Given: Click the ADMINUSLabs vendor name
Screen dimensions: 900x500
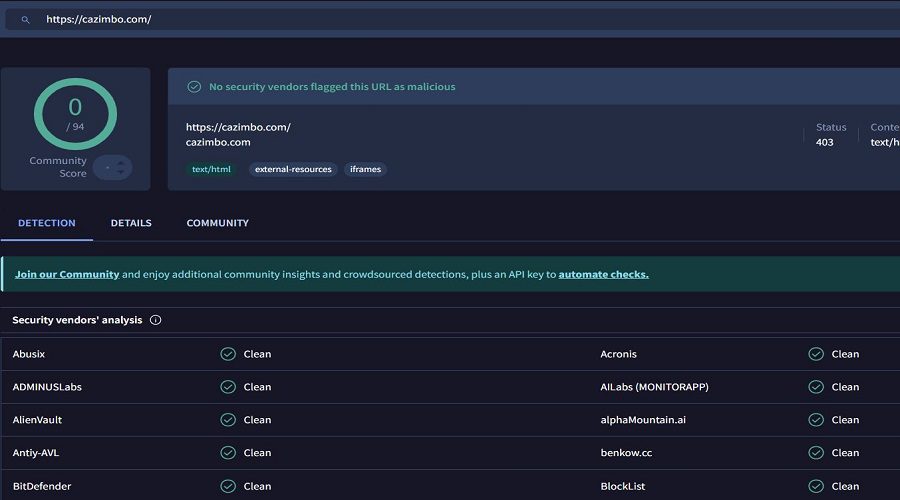Looking at the screenshot, I should [47, 387].
